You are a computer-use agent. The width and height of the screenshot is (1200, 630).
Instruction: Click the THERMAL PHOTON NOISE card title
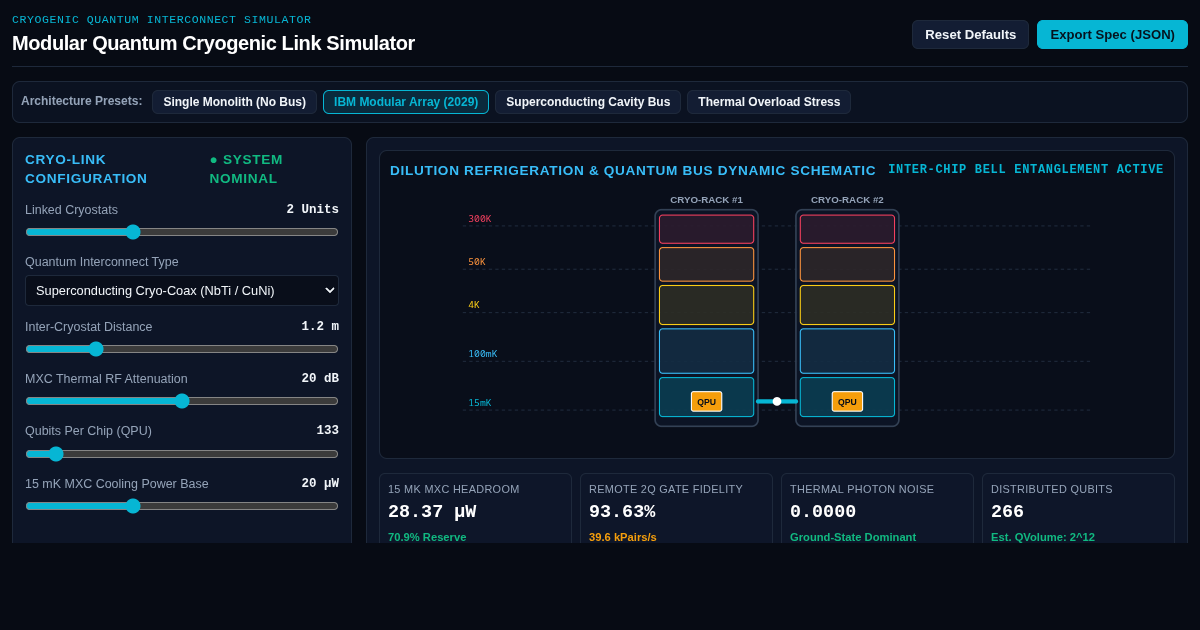click(862, 489)
